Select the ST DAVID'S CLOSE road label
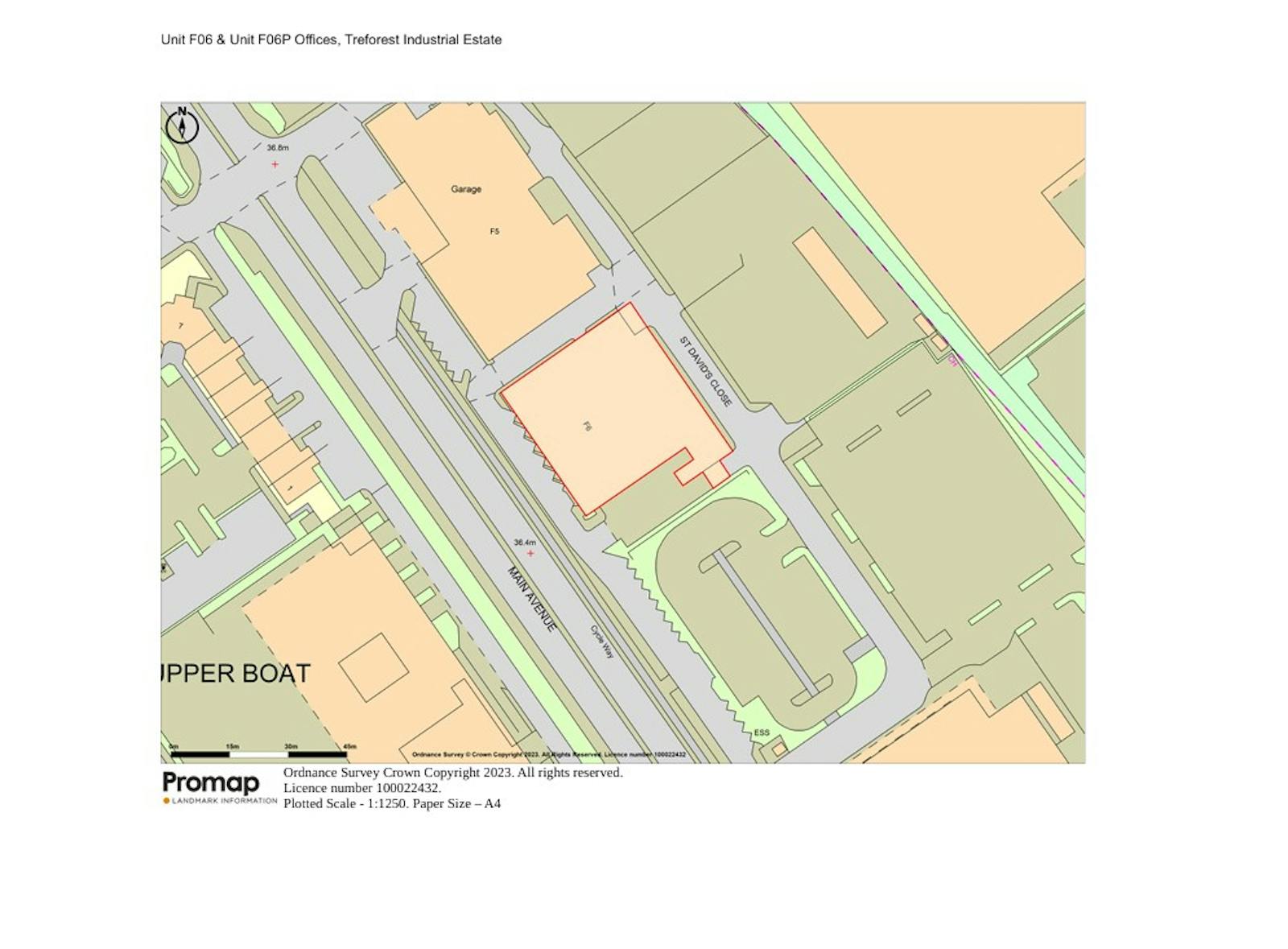Image resolution: width=1288 pixels, height=949 pixels. [x=705, y=371]
